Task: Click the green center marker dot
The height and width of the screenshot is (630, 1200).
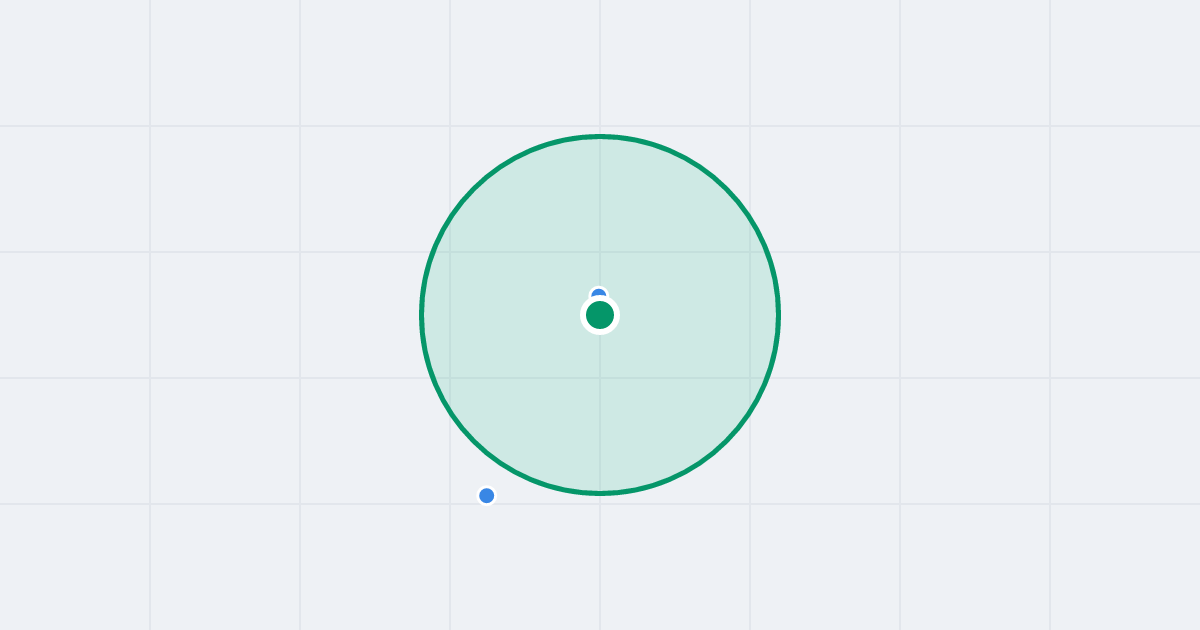Action: click(x=600, y=315)
